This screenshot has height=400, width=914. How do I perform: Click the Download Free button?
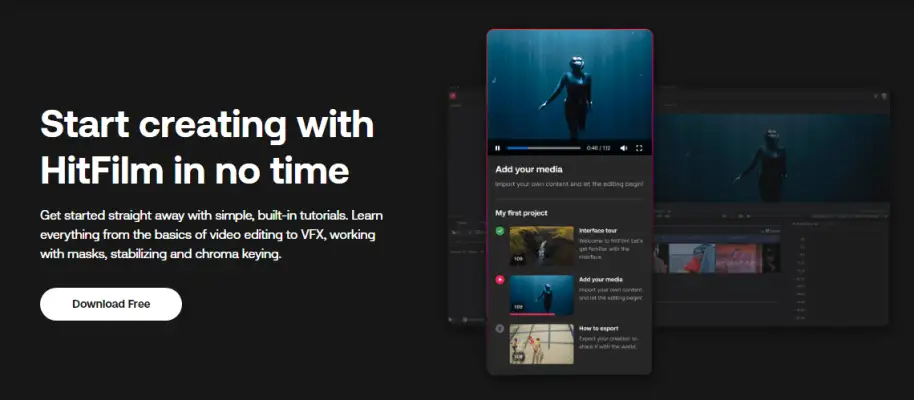[111, 304]
